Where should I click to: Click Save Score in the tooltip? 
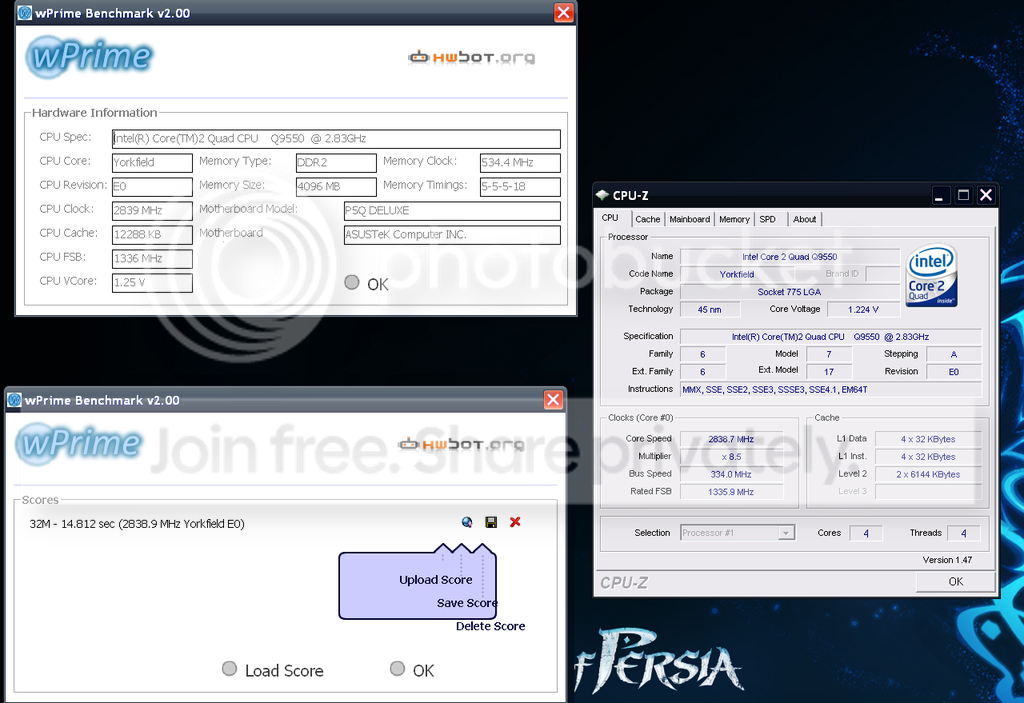(467, 603)
